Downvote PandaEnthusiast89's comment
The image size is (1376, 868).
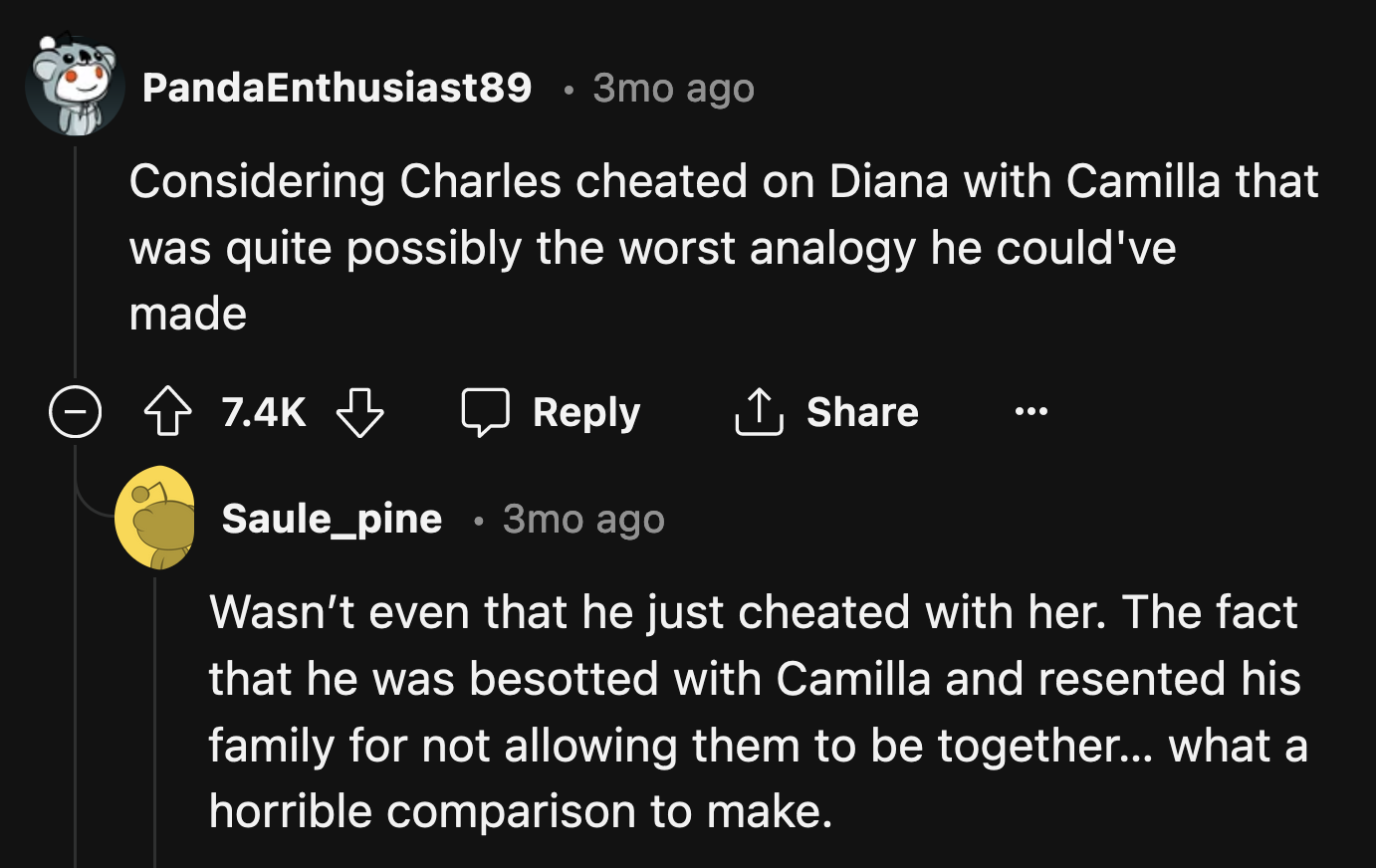360,411
